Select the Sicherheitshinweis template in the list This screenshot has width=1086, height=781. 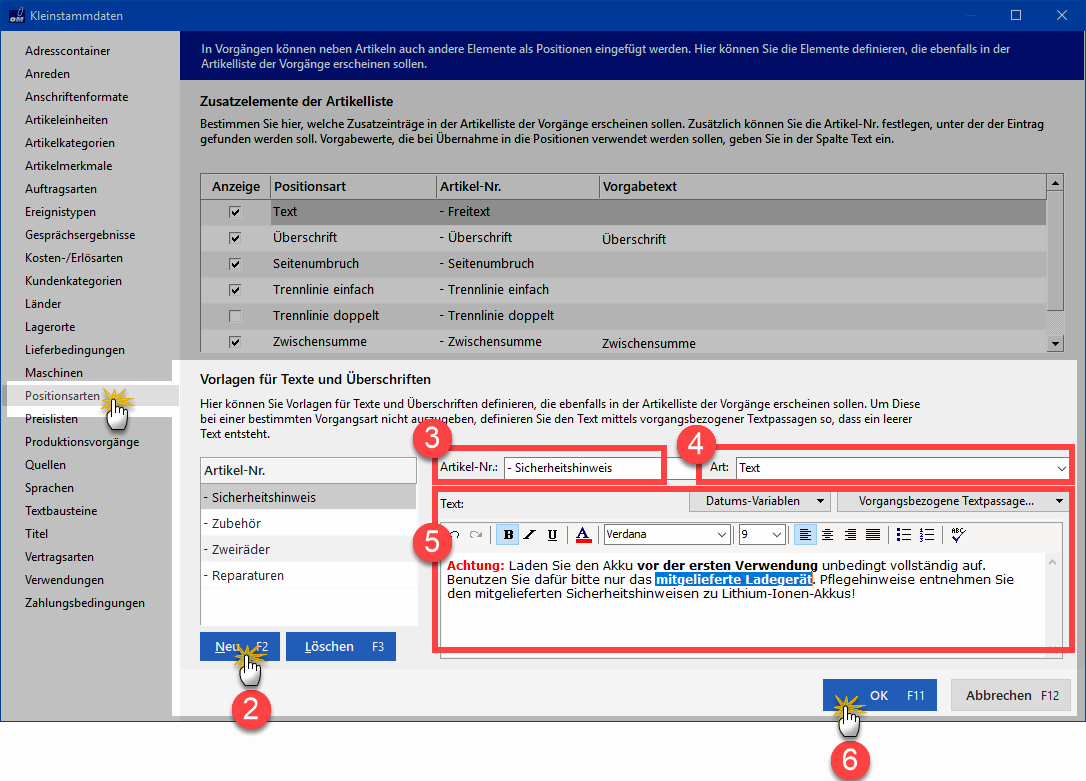click(x=308, y=497)
